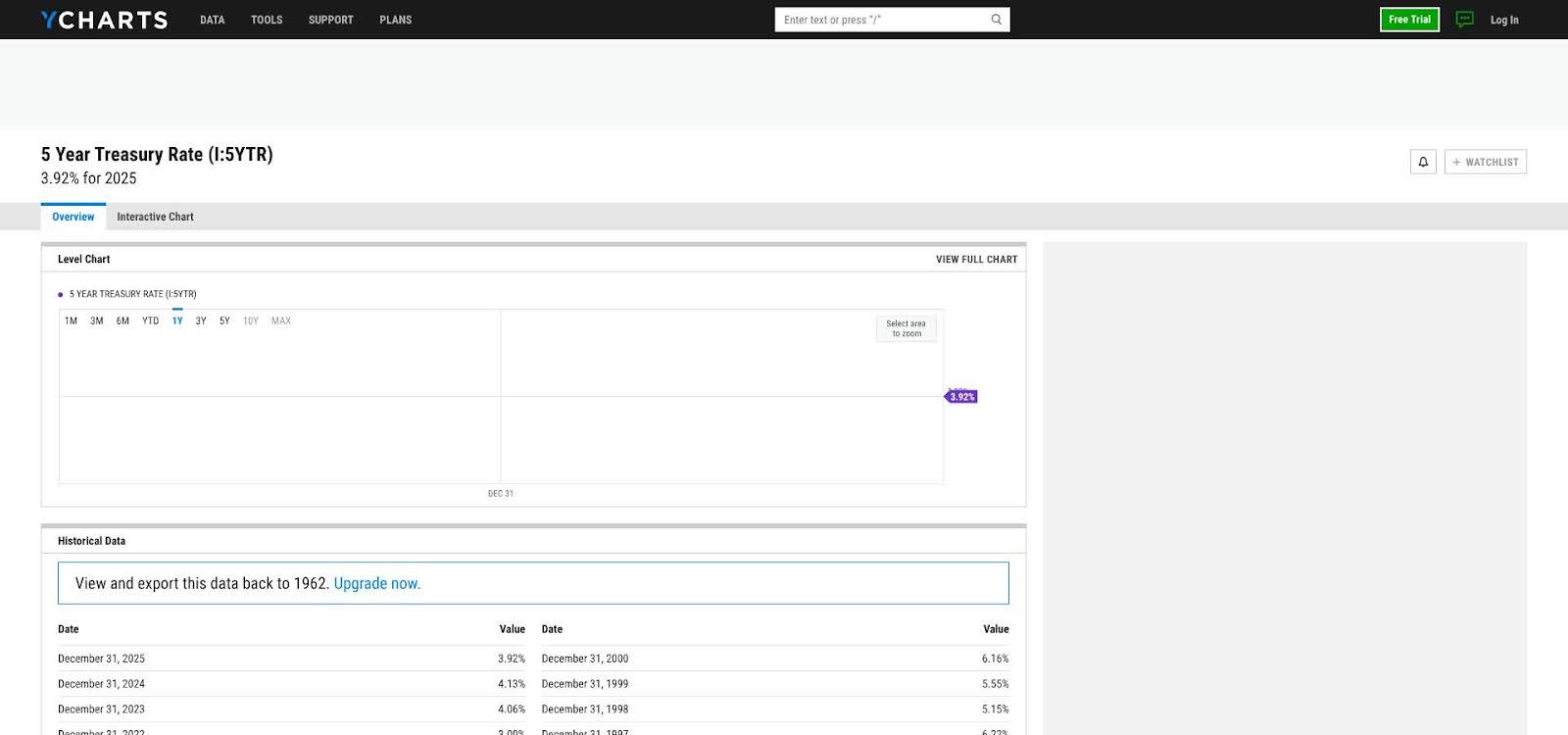Add to watchlist with the WATCHLIST button
Screen dimensions: 1568x735
tap(1485, 162)
